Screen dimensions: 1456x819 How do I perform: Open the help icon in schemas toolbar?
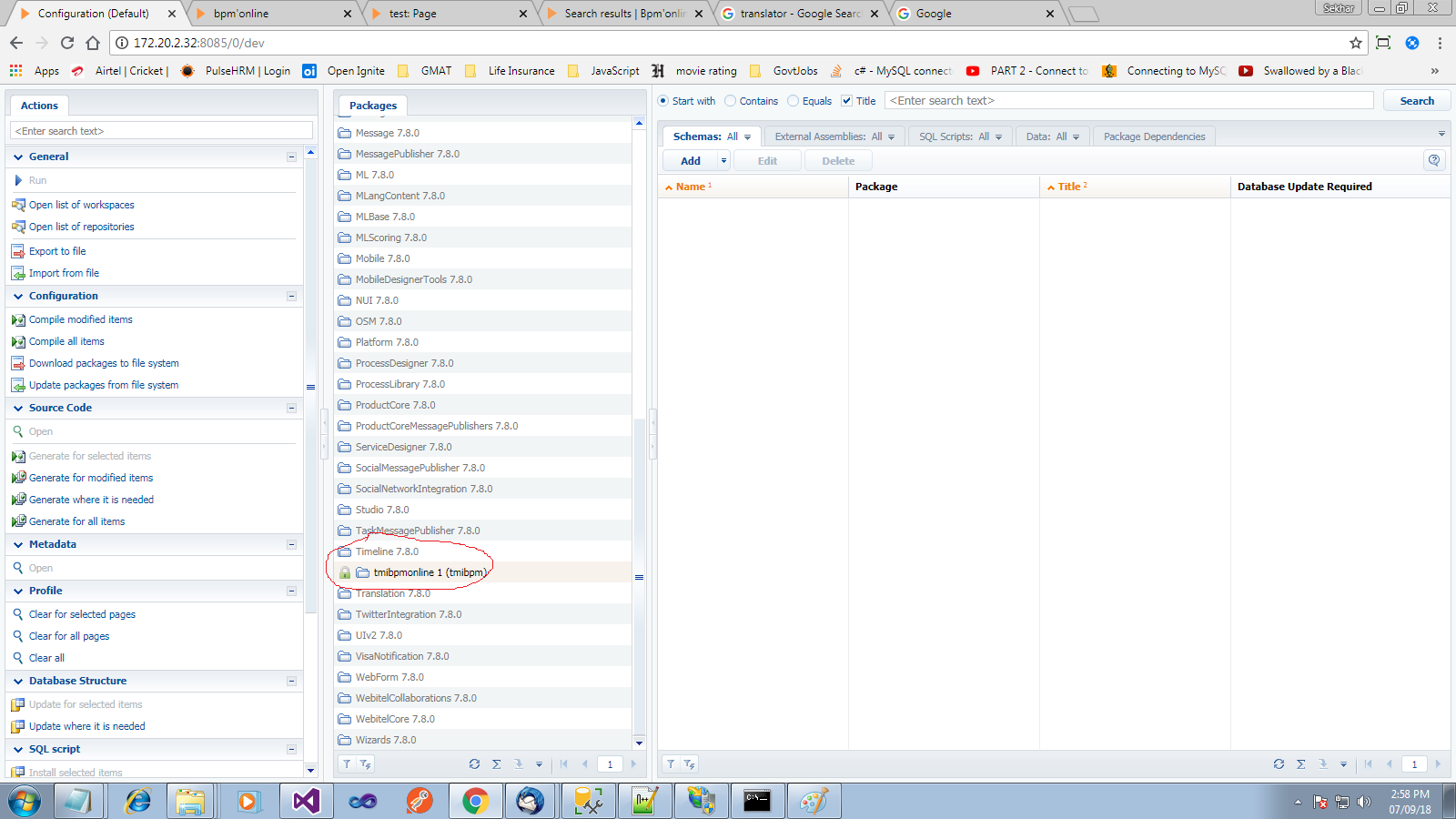(1434, 160)
